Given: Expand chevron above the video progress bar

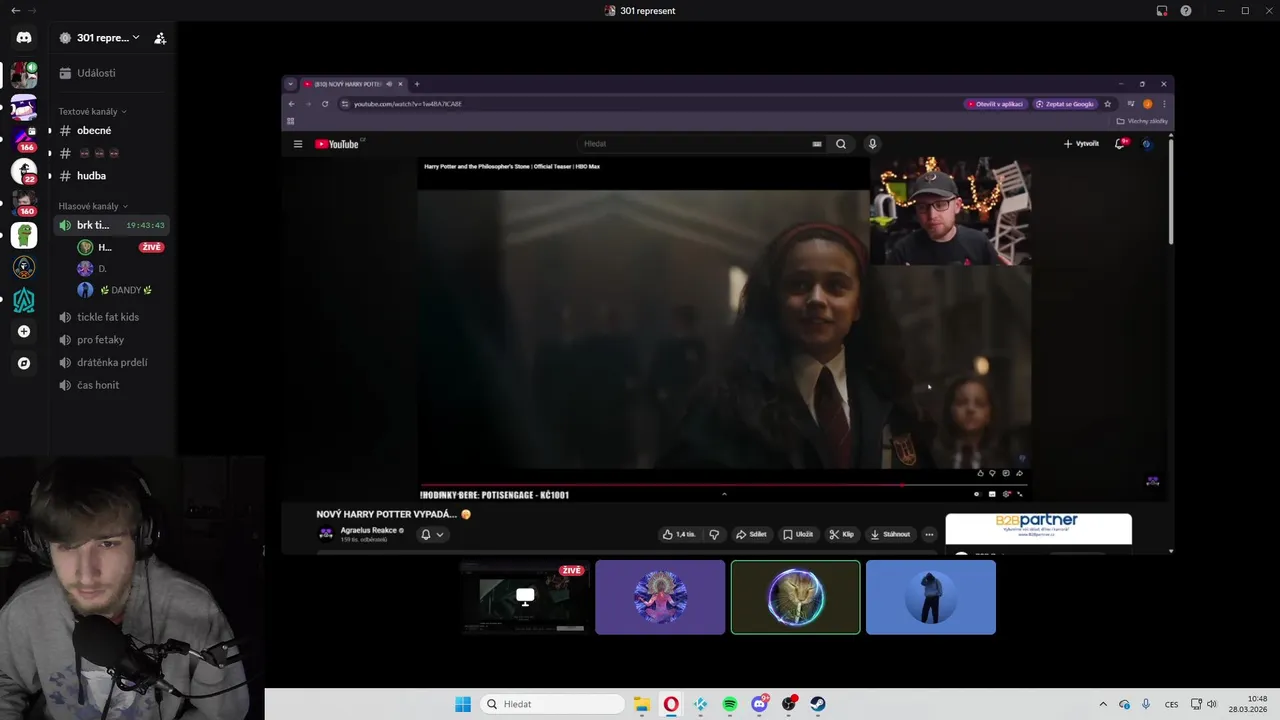Looking at the screenshot, I should coord(724,494).
